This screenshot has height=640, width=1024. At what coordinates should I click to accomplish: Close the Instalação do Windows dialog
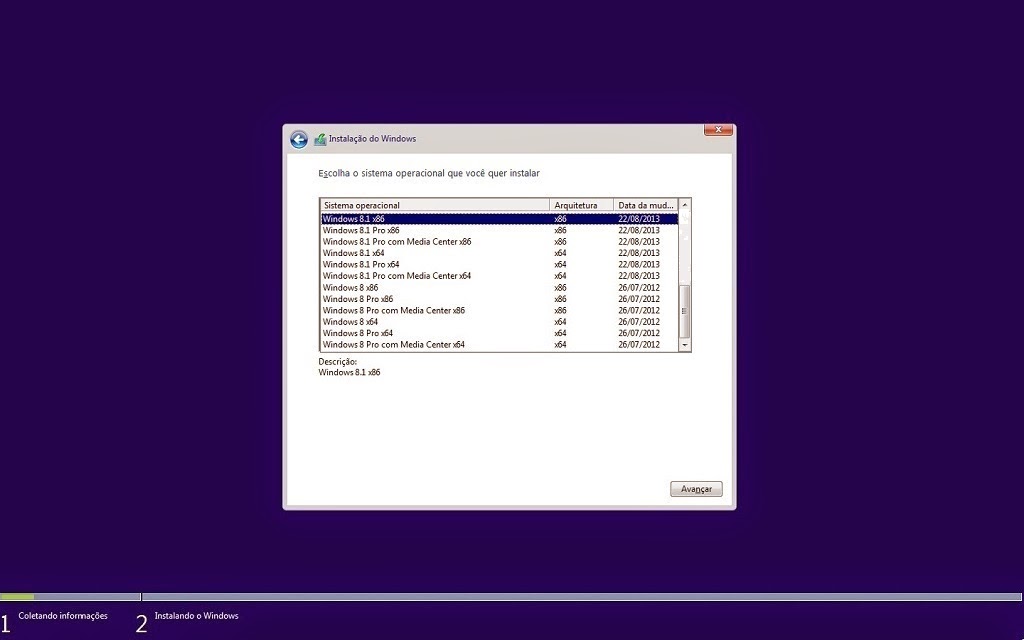click(718, 129)
